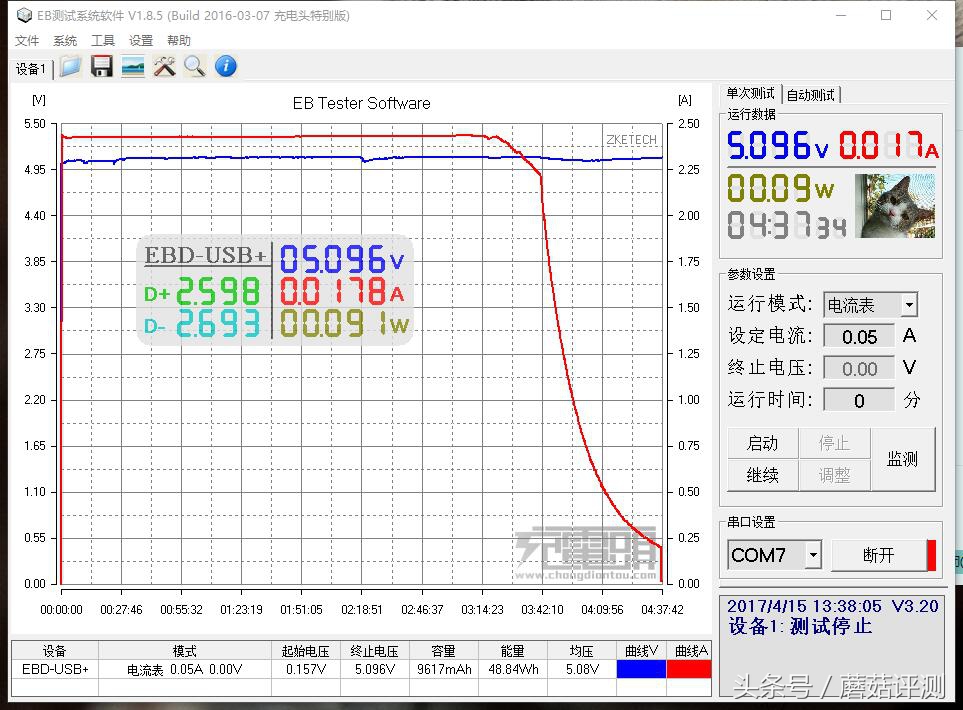Screen dimensions: 963x710
Task: Click the 设备1: 测试停止 status text
Action: click(x=800, y=626)
